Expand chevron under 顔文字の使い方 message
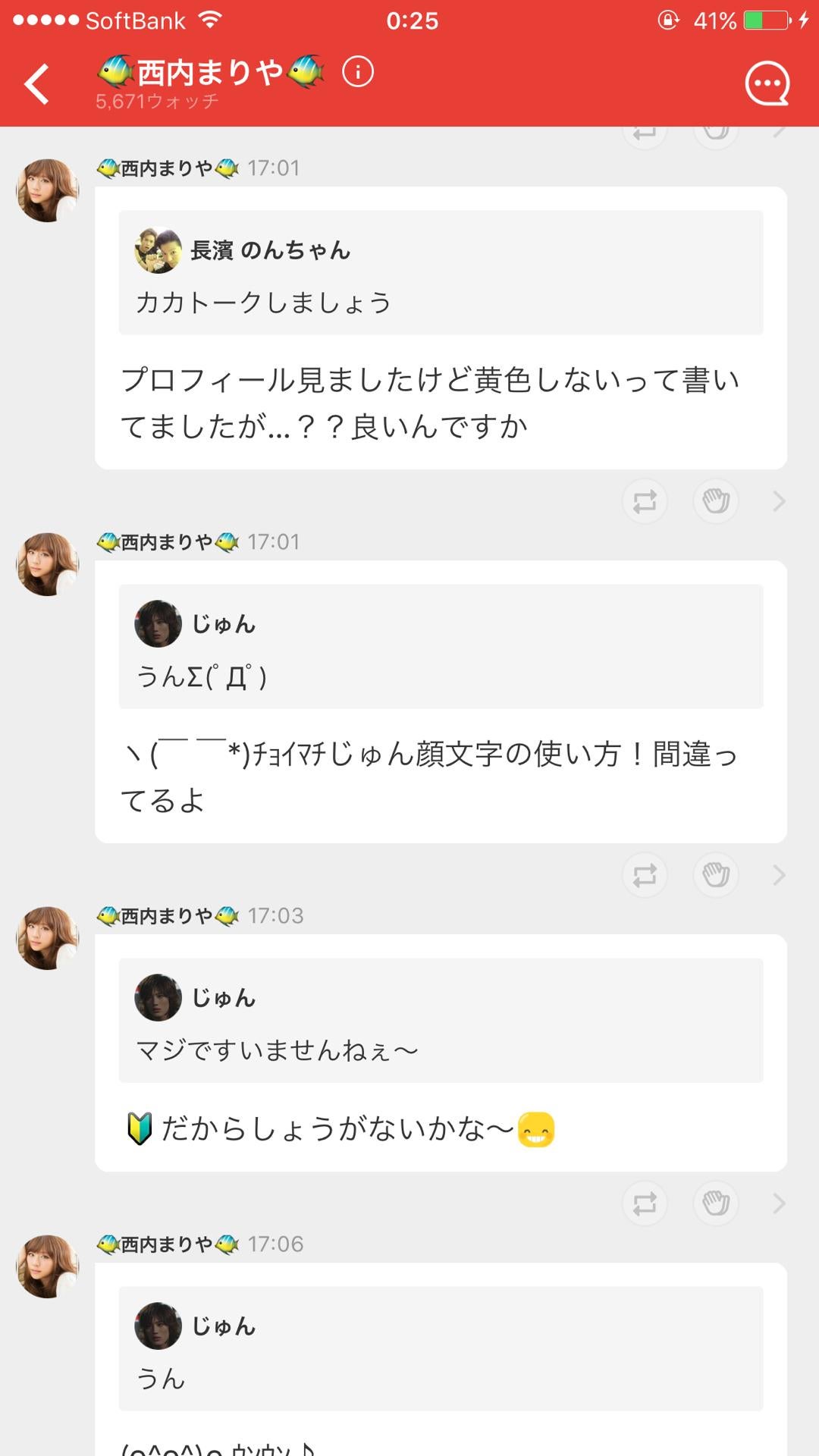Screen dimensions: 819x1456 (779, 875)
